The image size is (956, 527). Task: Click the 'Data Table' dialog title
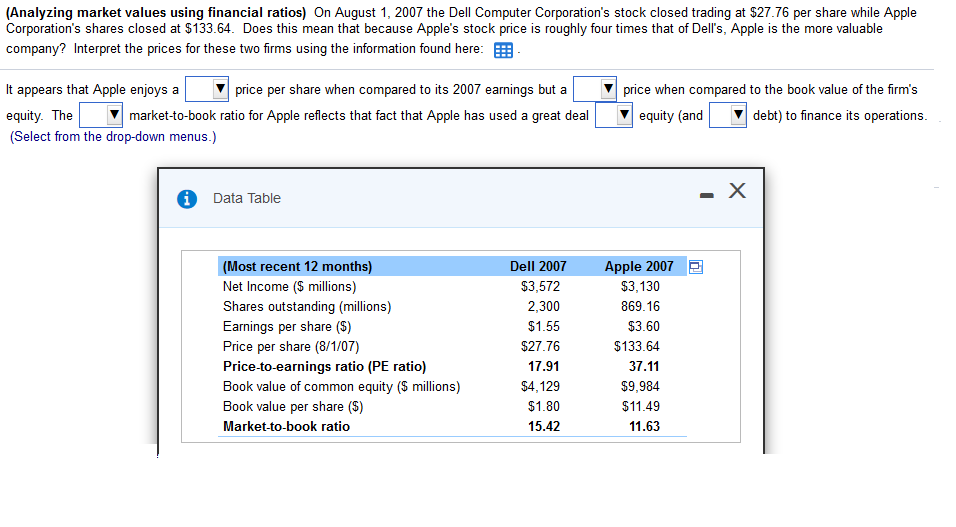coord(247,198)
